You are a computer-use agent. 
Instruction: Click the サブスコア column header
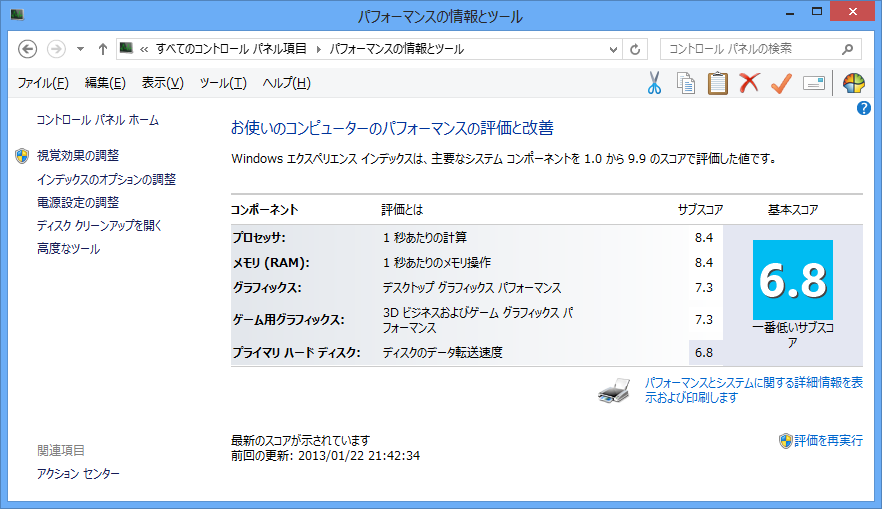pyautogui.click(x=700, y=210)
